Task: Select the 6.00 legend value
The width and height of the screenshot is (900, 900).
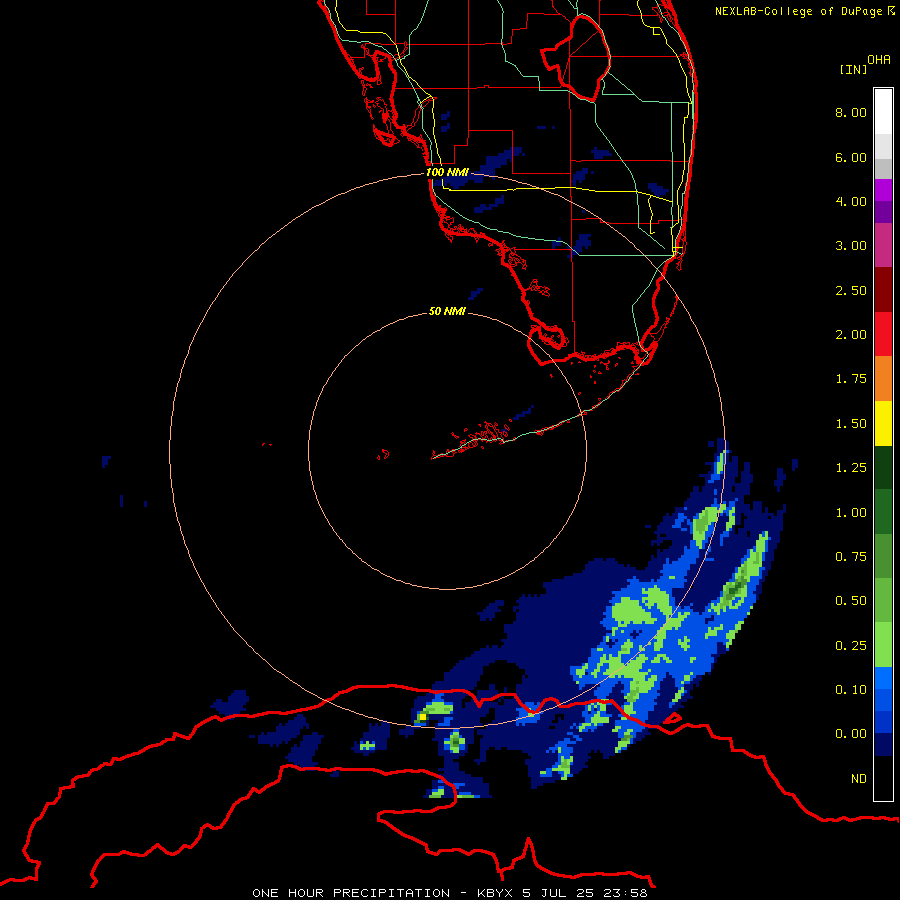Action: (851, 157)
